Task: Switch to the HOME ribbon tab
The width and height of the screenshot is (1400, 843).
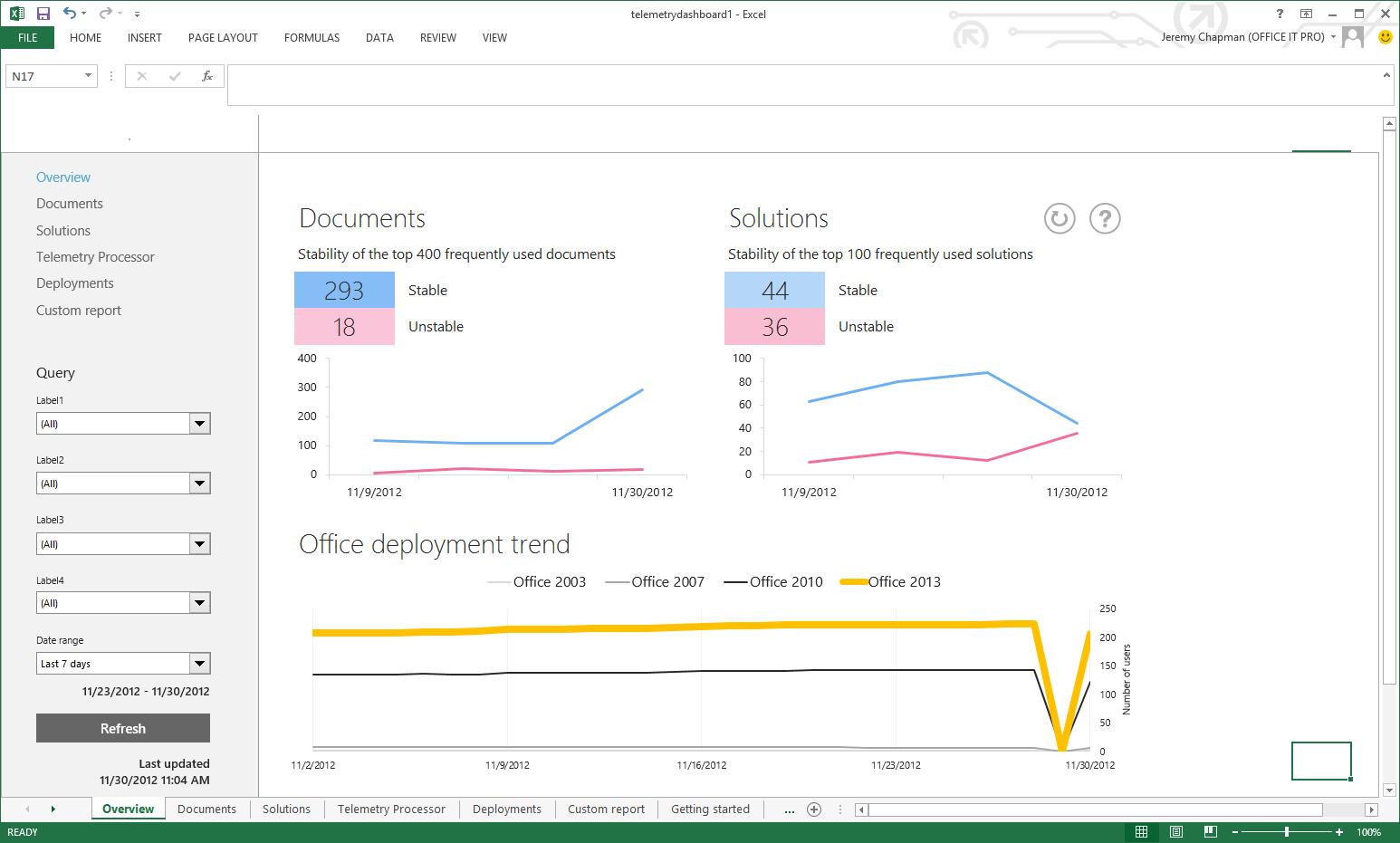Action: coord(85,37)
